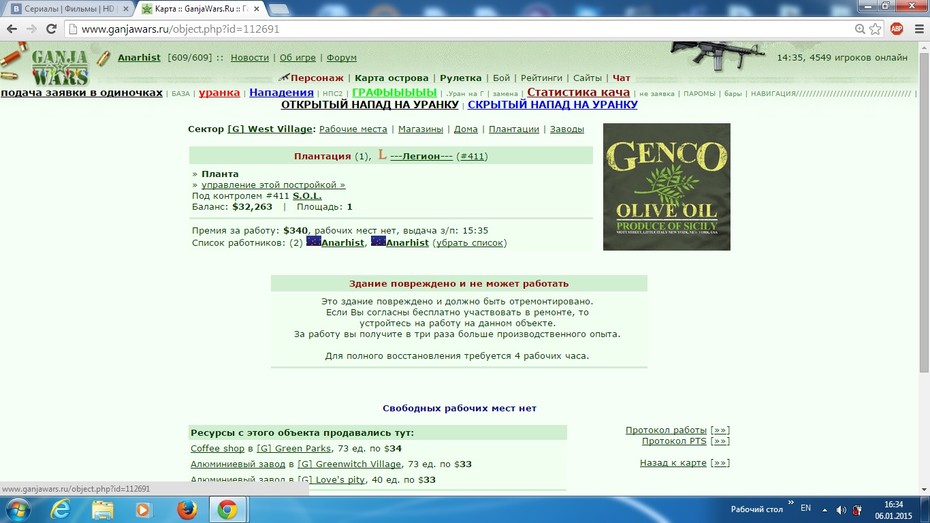Screen dimensions: 930x523
Task: Open the Windows Start button
Action: click(18, 509)
